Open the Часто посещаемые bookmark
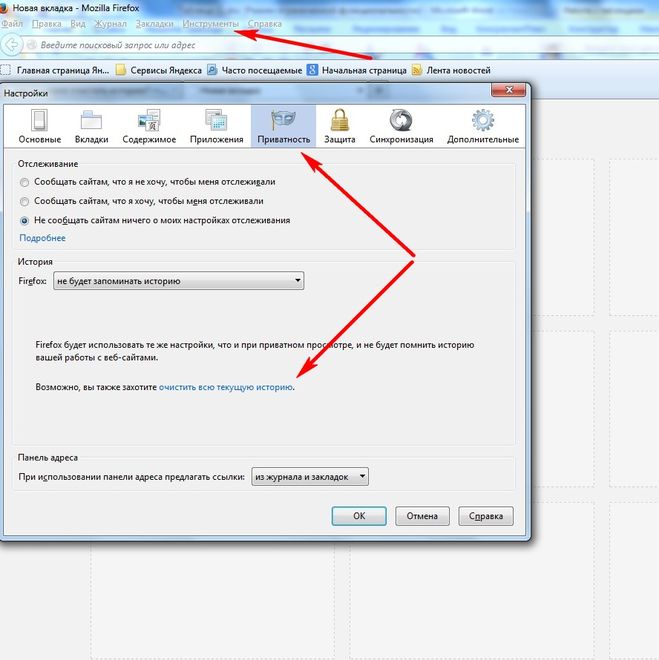 point(255,70)
